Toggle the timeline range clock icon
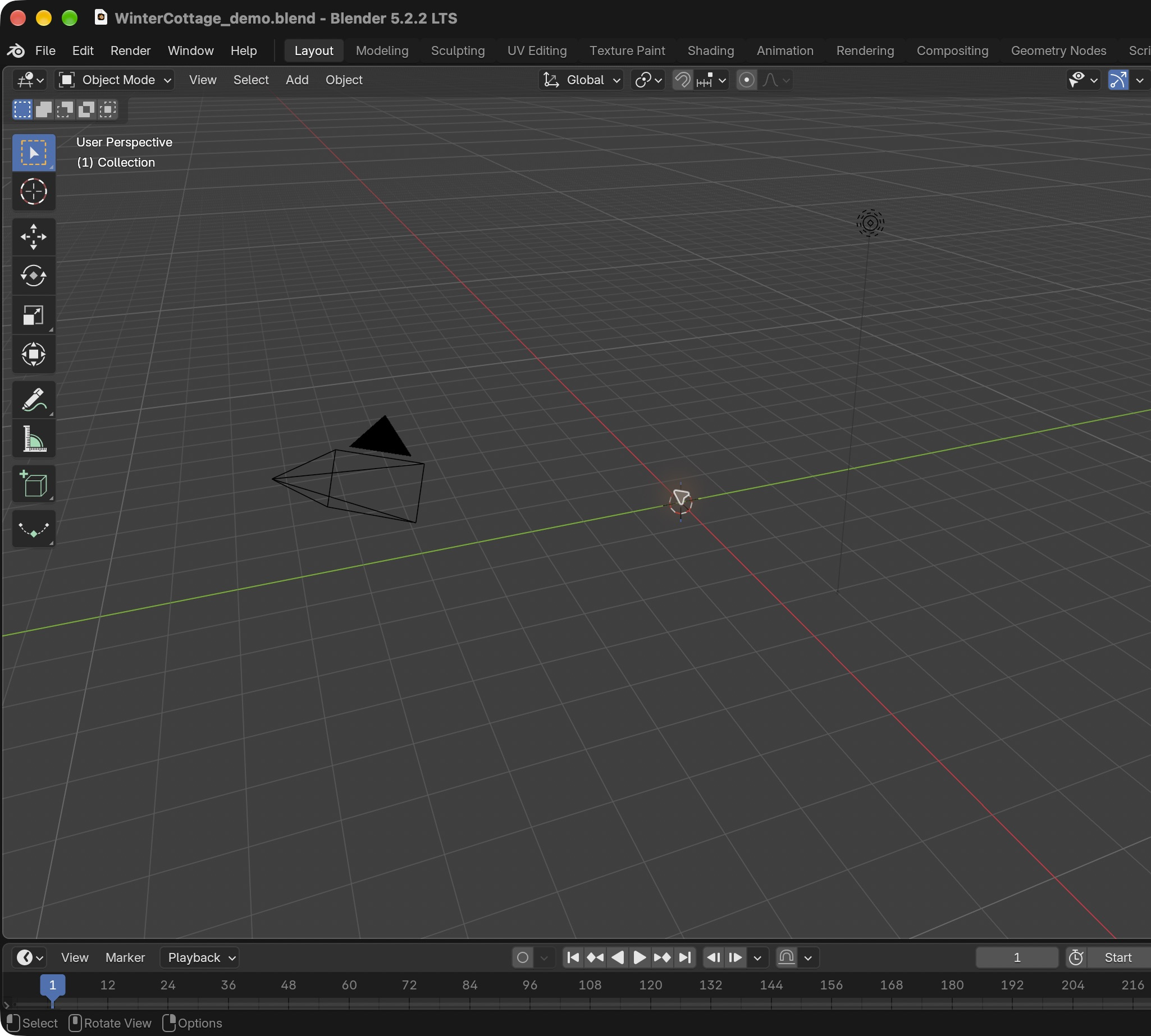Screen dimensions: 1151x1036 1076,957
